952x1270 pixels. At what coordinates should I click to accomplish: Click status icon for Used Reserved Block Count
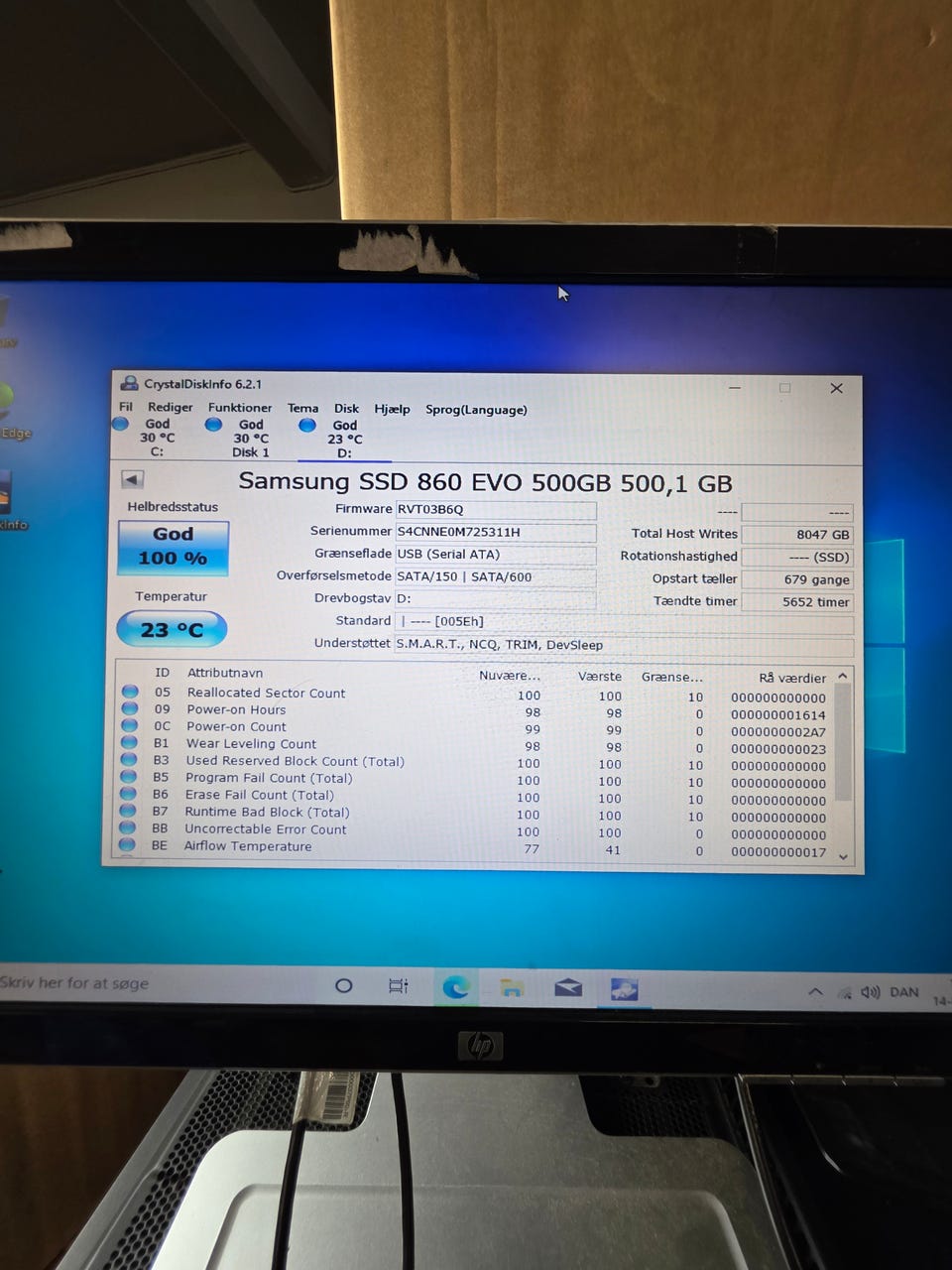[129, 760]
